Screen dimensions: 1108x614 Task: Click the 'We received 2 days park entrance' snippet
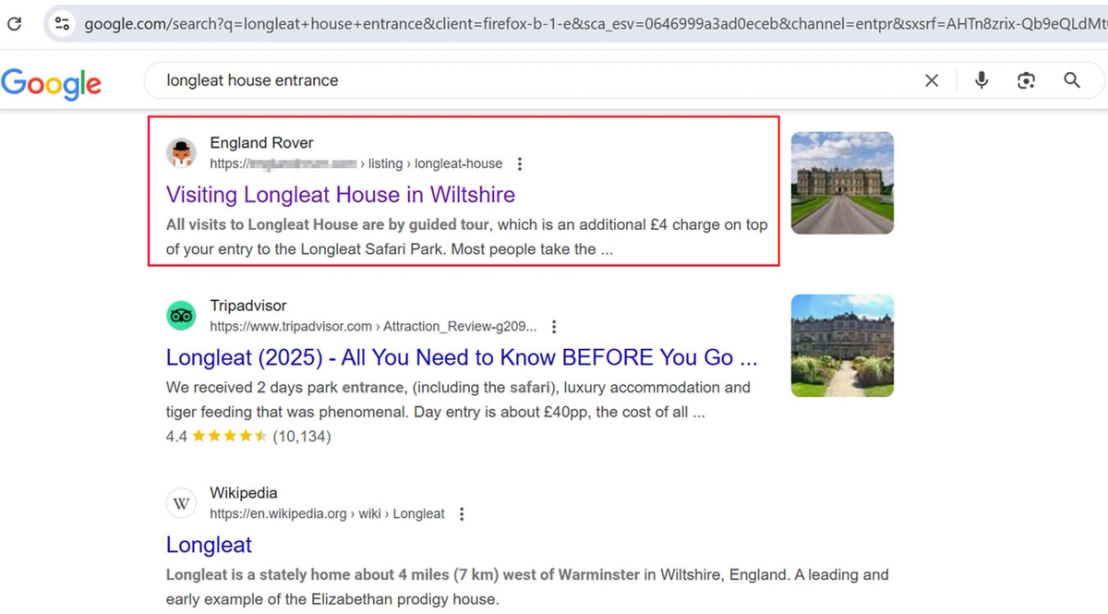tap(458, 399)
